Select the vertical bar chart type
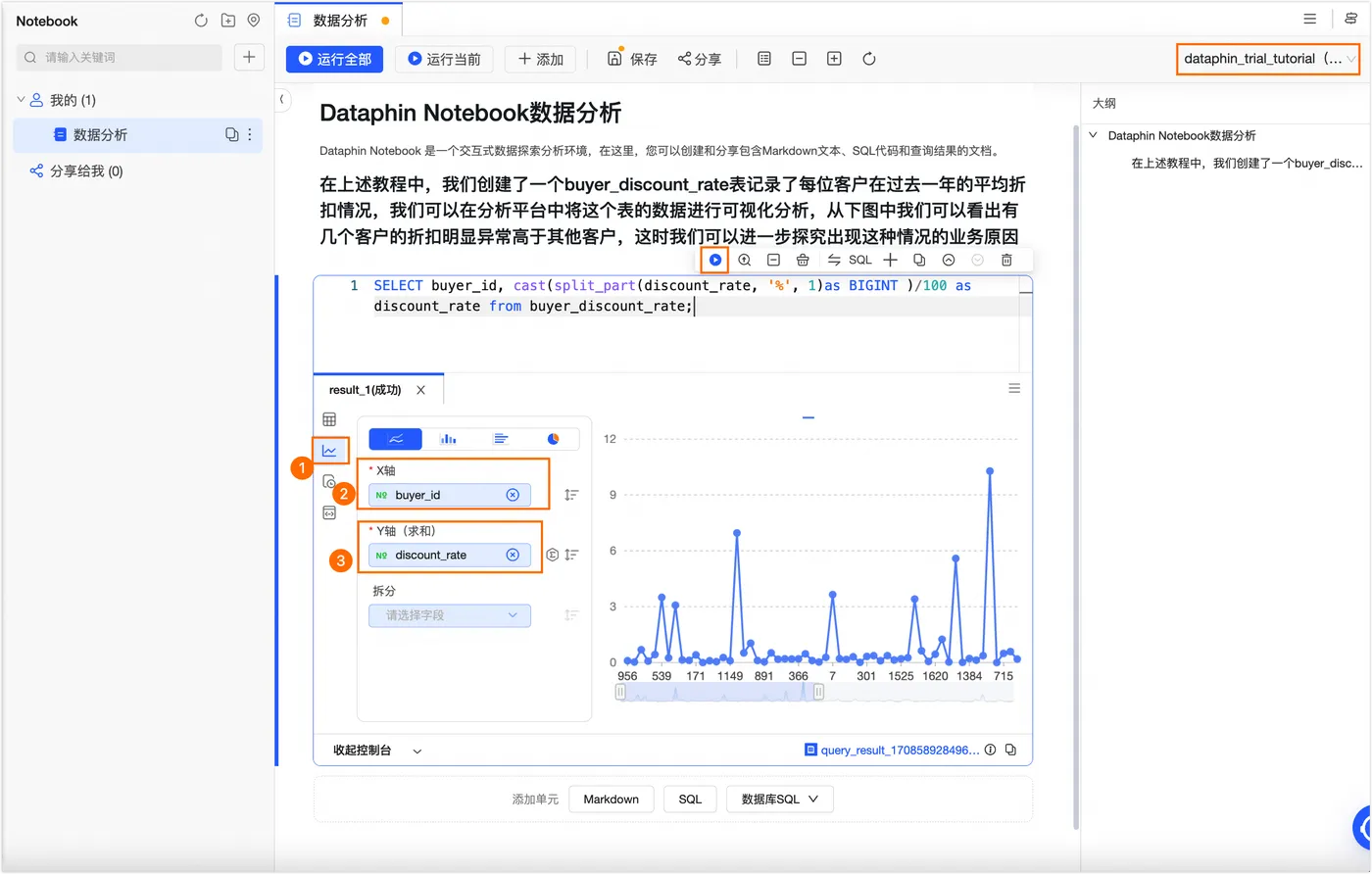Image resolution: width=1372 pixels, height=874 pixels. tap(448, 438)
